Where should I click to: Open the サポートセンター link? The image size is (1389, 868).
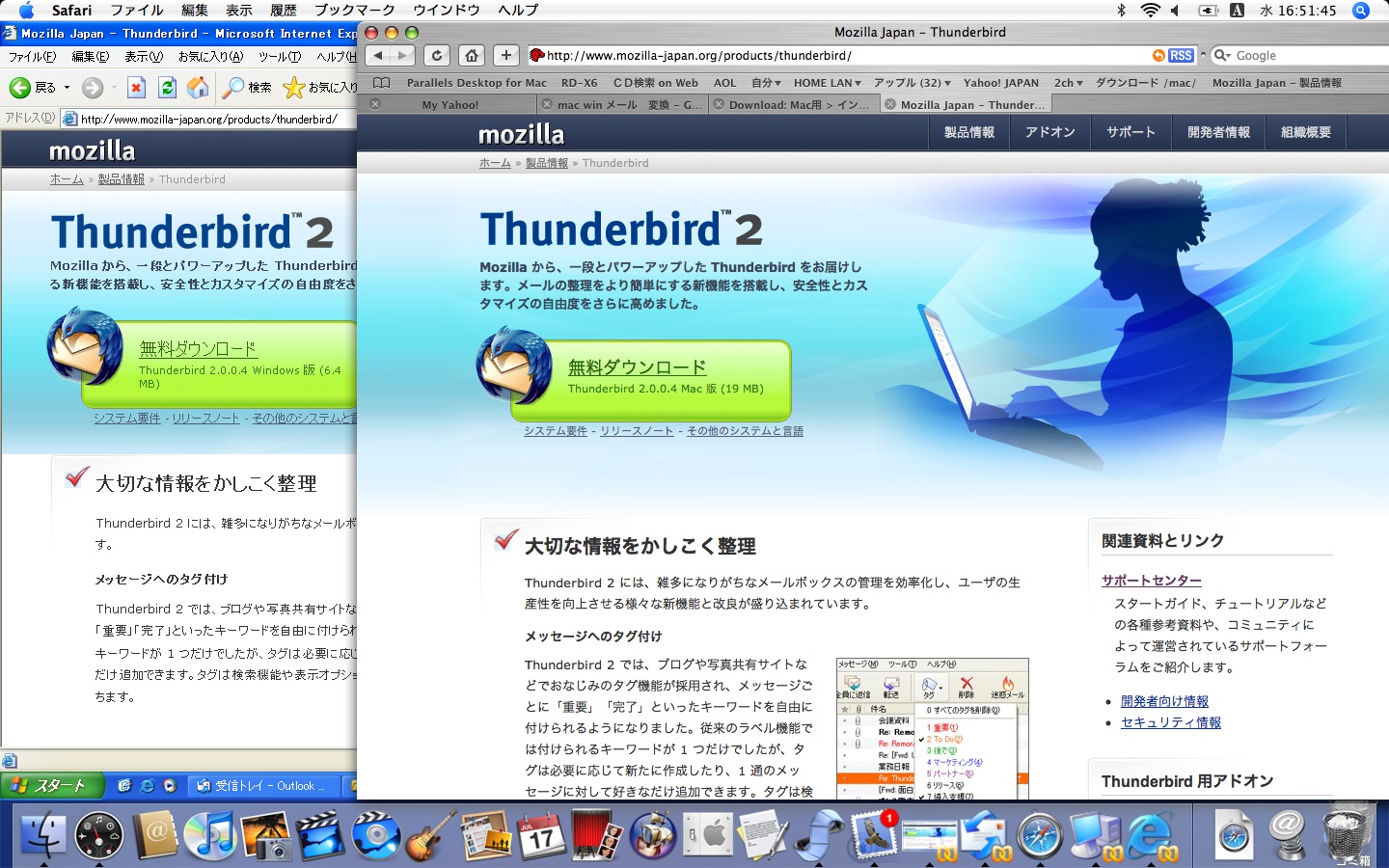coord(1152,581)
